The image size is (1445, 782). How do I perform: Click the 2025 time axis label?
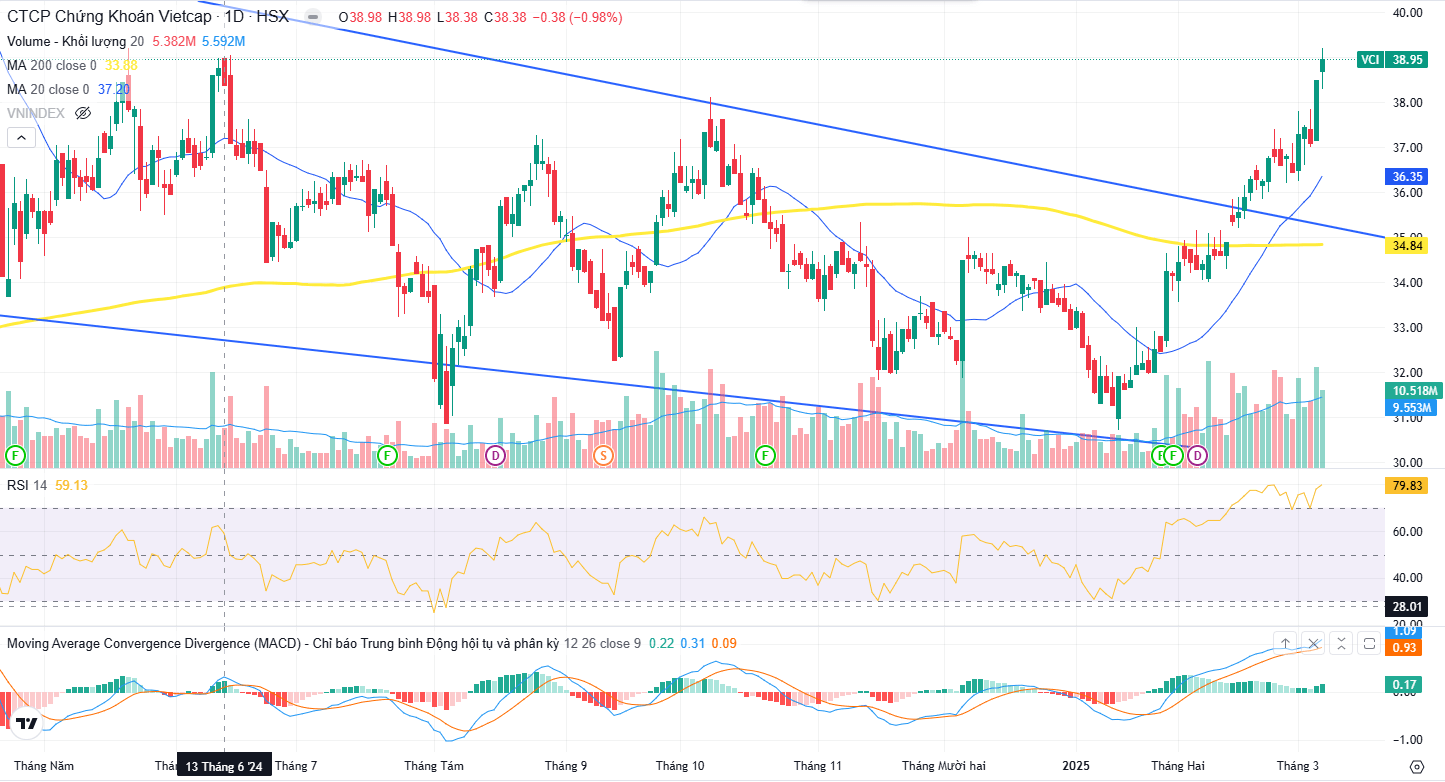(x=1077, y=766)
